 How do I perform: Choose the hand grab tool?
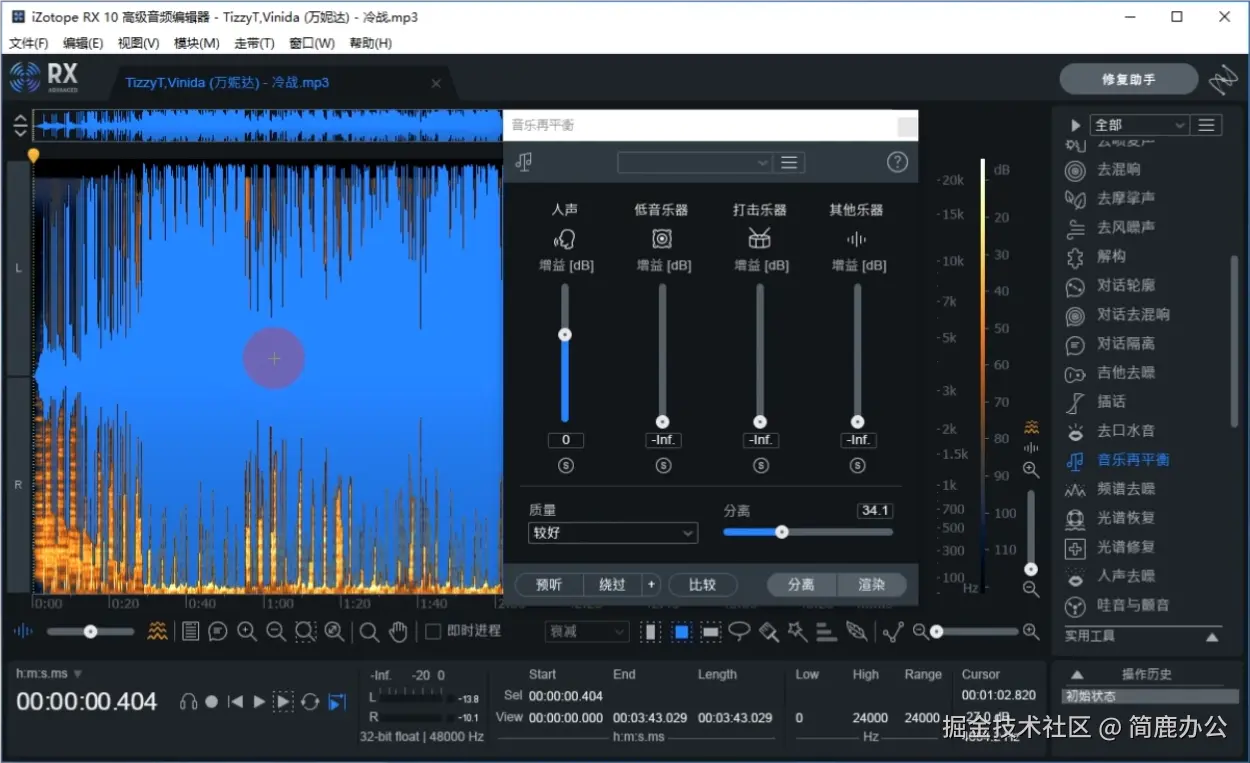398,631
